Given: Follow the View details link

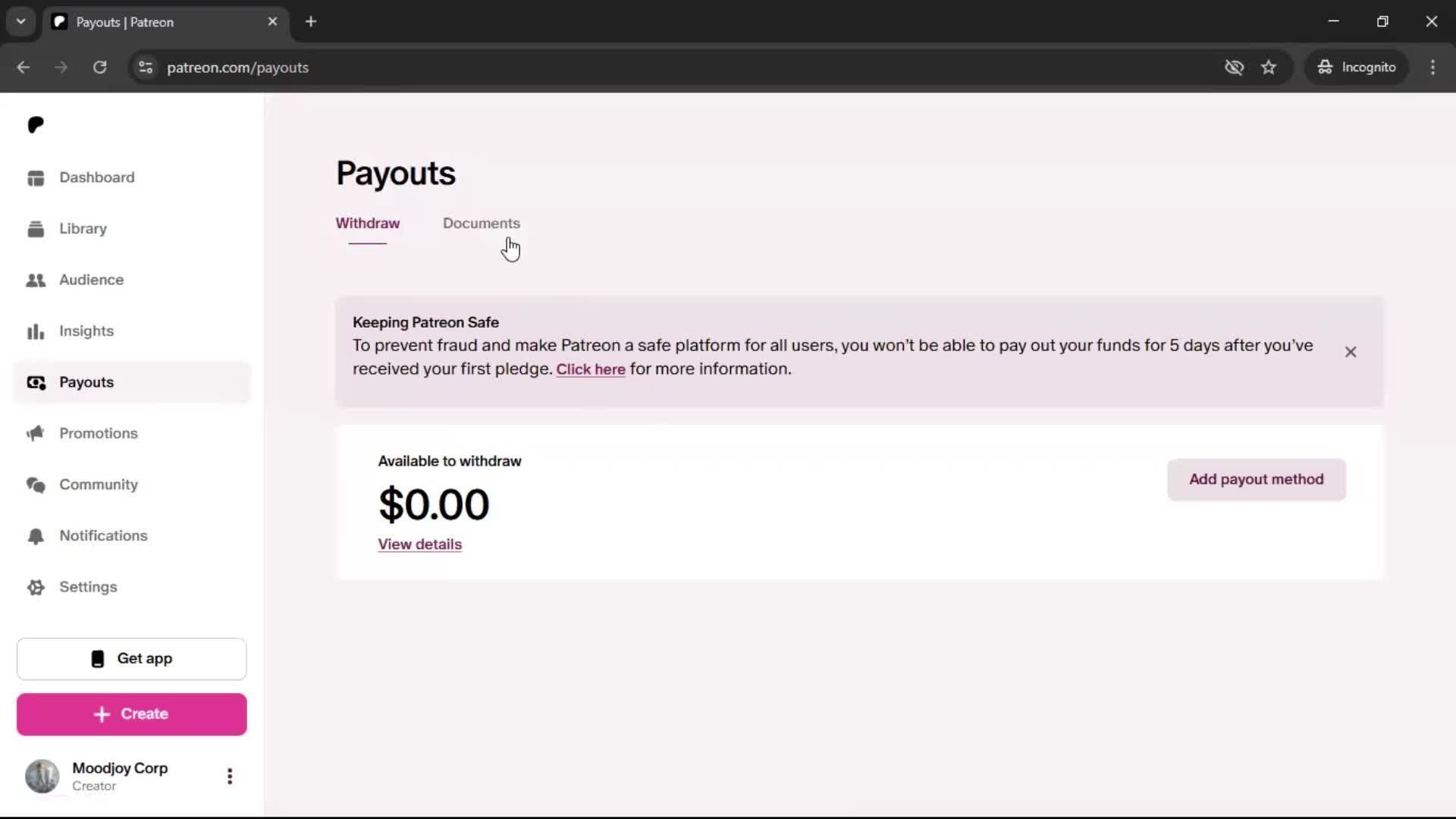Looking at the screenshot, I should [420, 544].
